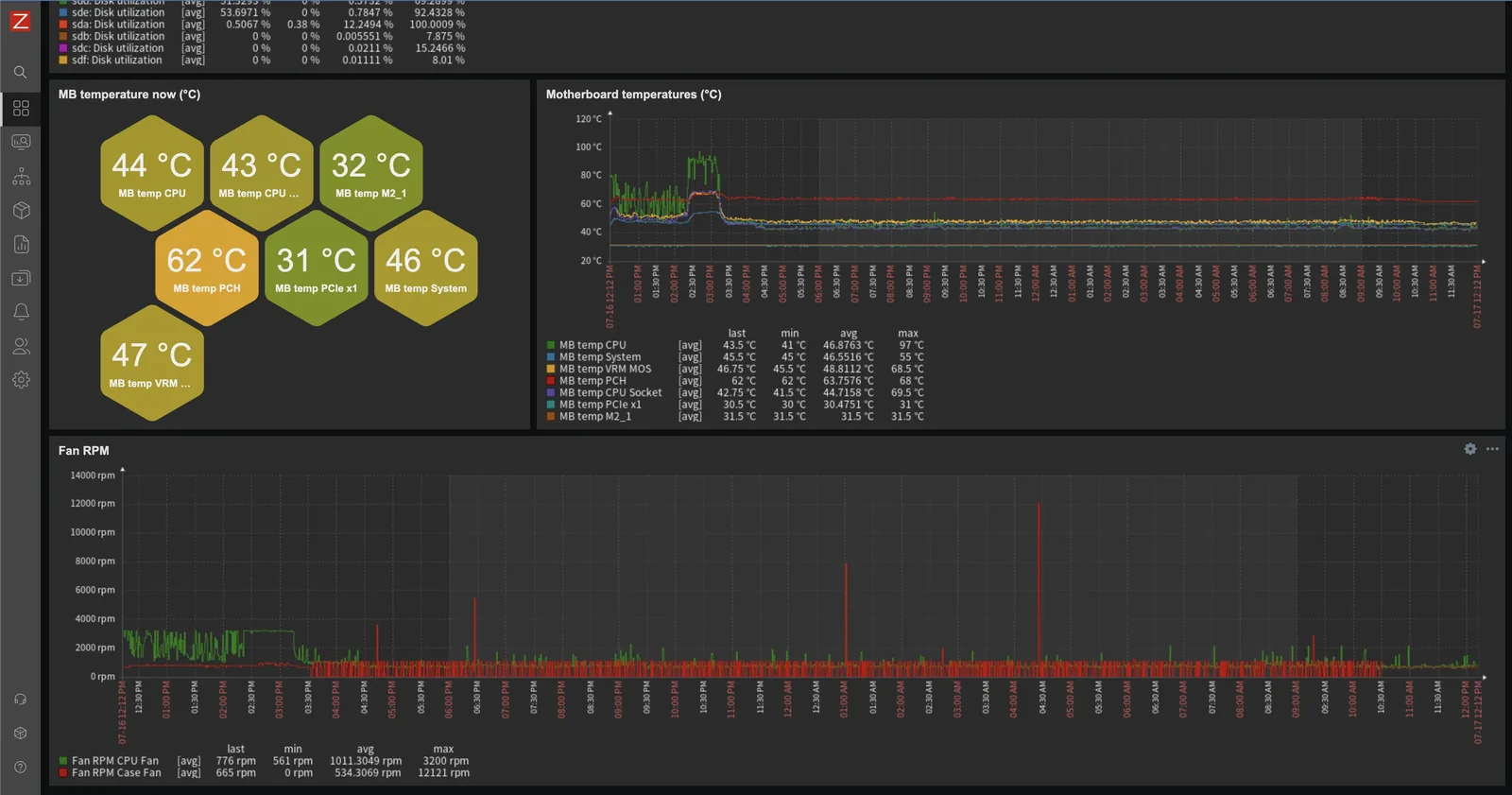Open the Reports menu icon
This screenshot has height=795, width=1512.
pos(21,244)
